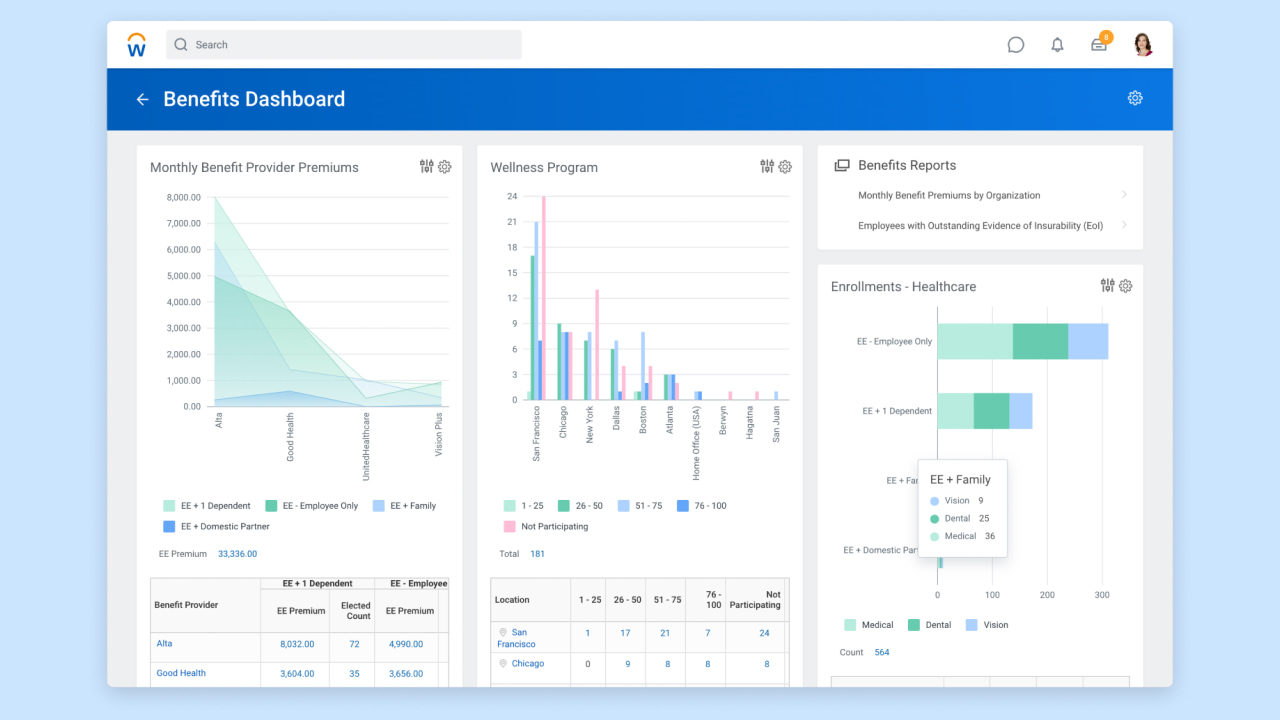Toggle 51 - 75 wellness legend entry
Image resolution: width=1280 pixels, height=720 pixels.
pyautogui.click(x=640, y=506)
